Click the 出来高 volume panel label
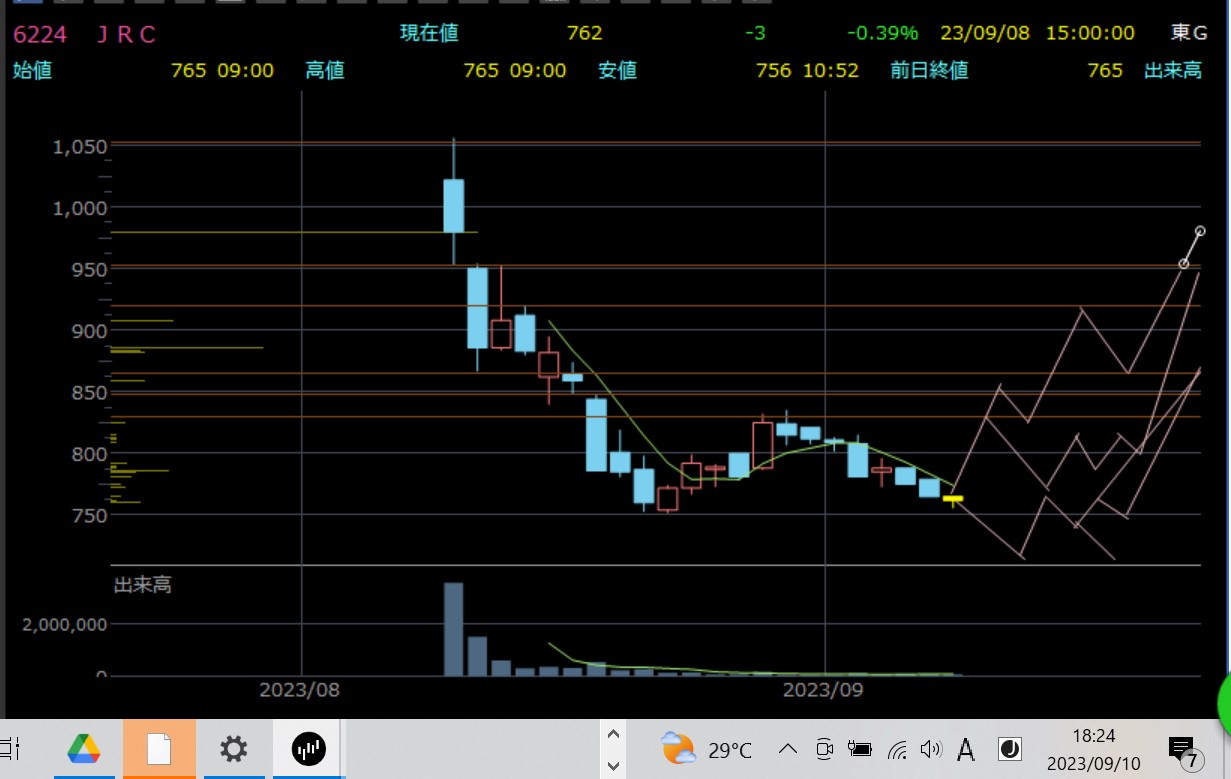Screen dimensions: 1231x779 142,585
